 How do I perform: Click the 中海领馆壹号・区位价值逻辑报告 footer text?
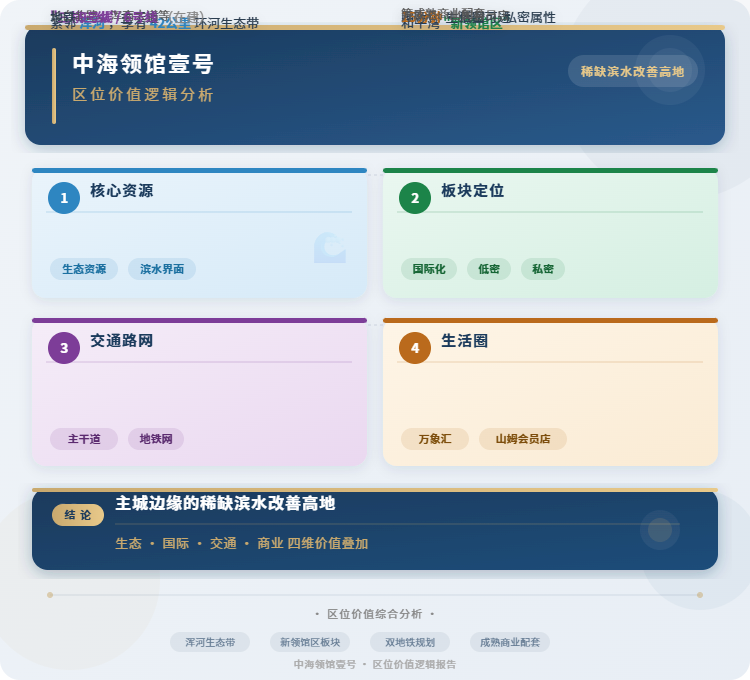[375, 665]
